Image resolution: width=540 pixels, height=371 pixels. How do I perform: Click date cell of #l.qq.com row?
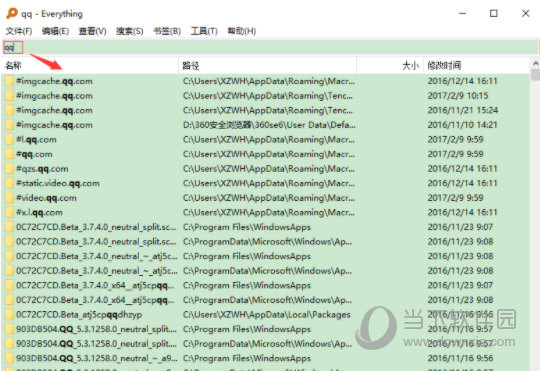coord(455,140)
